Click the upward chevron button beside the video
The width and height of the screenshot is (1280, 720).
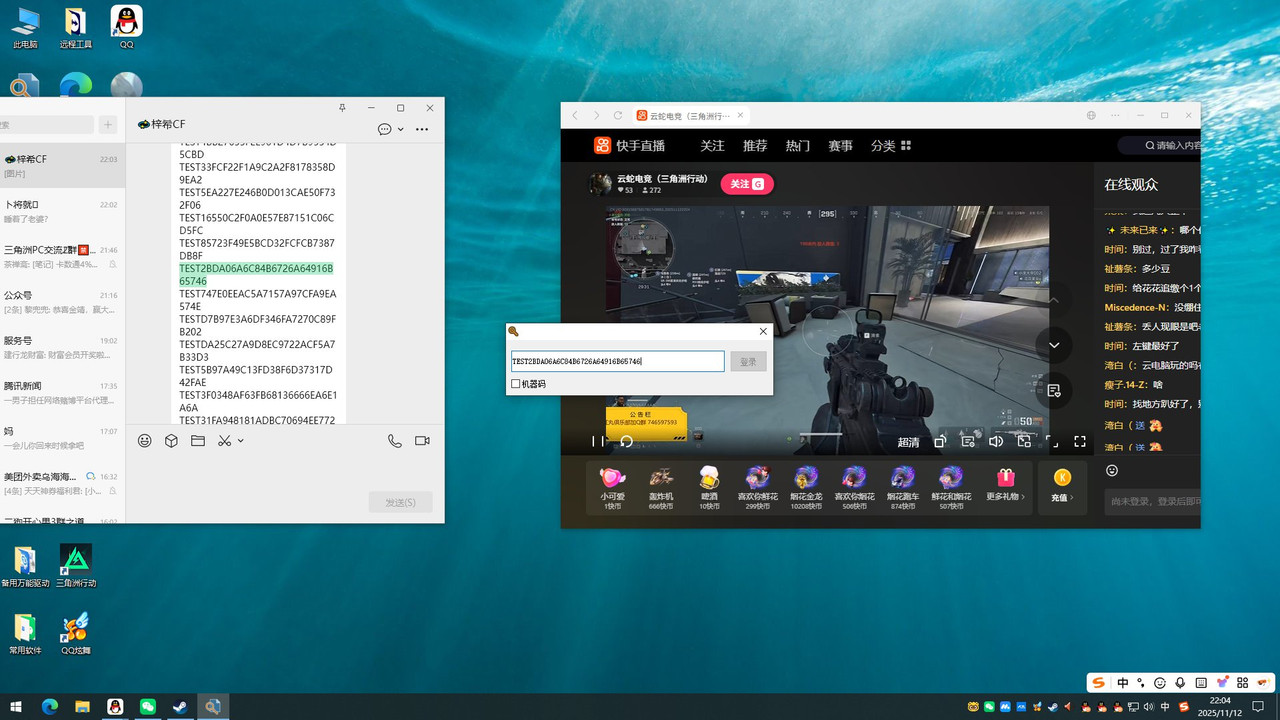1054,300
